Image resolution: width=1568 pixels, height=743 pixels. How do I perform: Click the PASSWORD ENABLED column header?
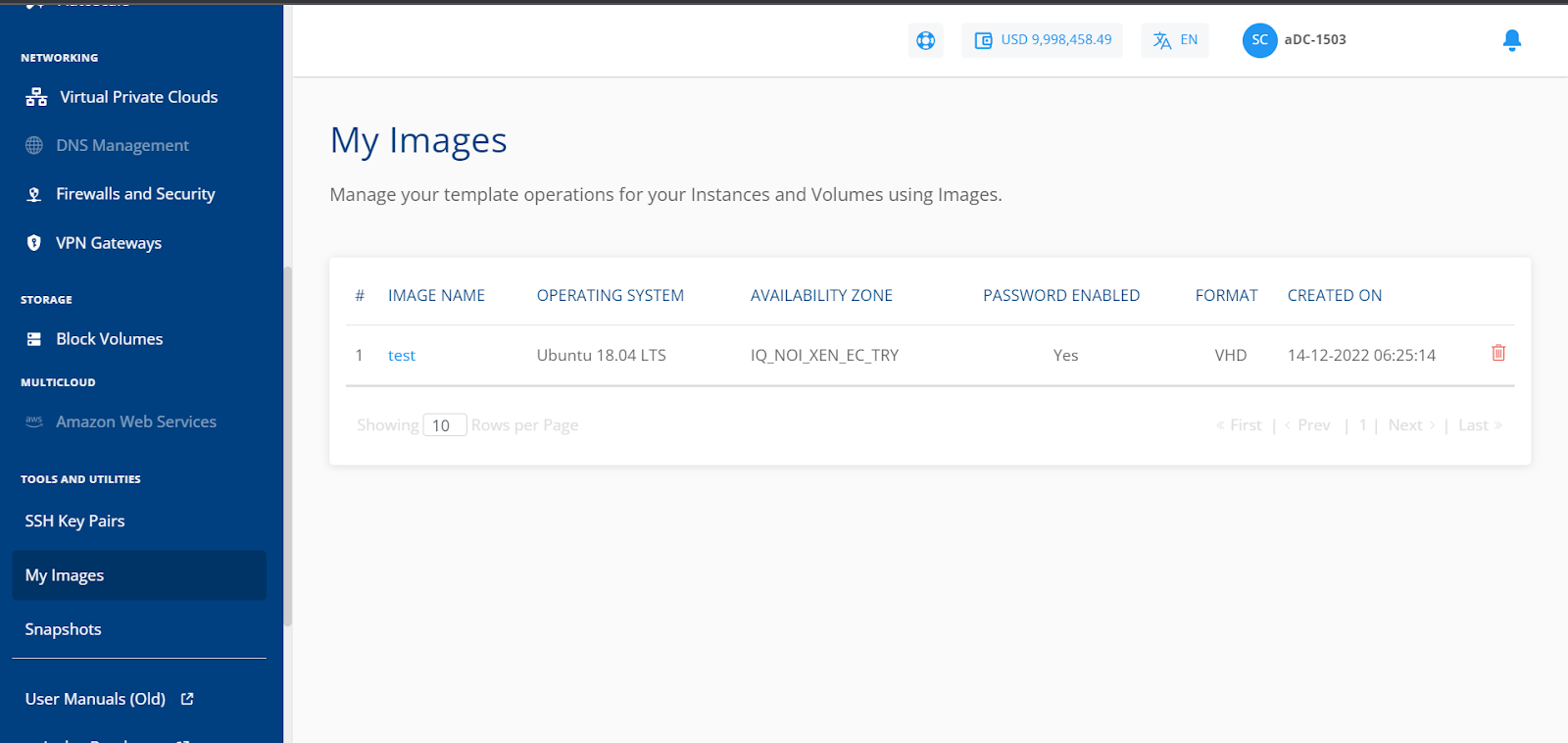1061,296
